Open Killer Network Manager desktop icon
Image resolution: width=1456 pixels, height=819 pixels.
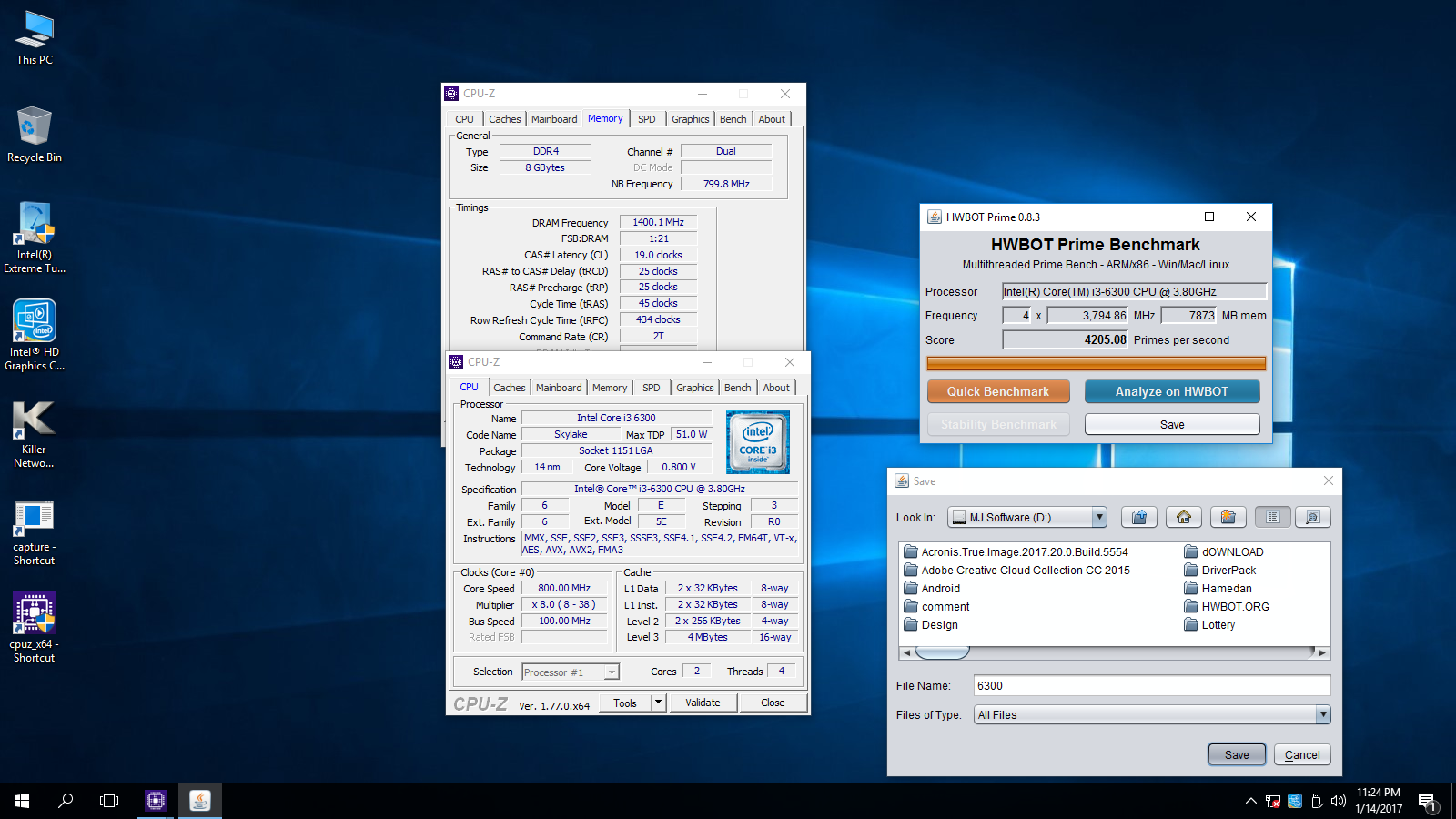(x=35, y=434)
